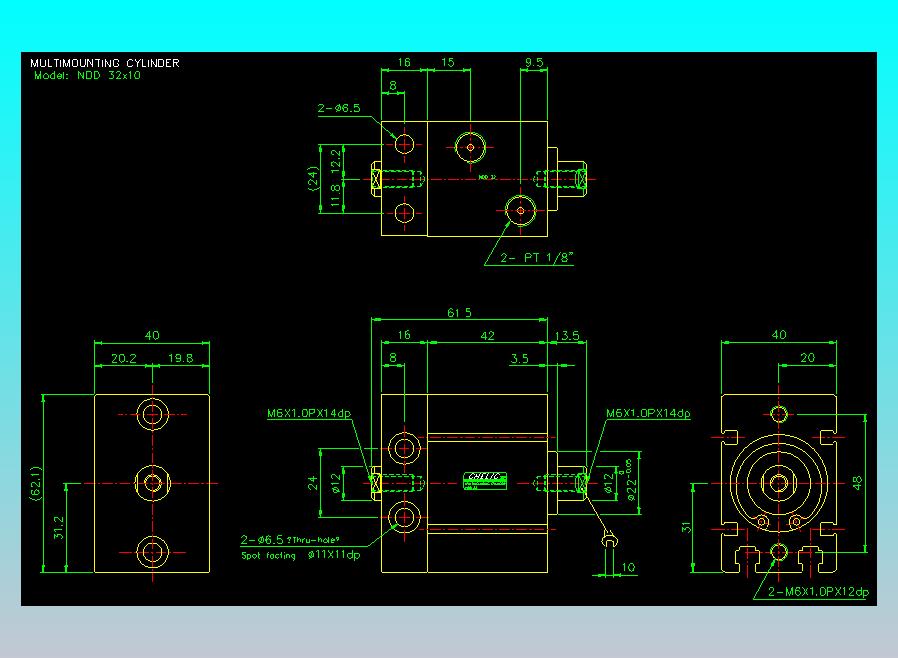This screenshot has height=658, width=898.
Task: Select the MULTIMOUNTING CYLINDER title text
Action: [x=105, y=63]
